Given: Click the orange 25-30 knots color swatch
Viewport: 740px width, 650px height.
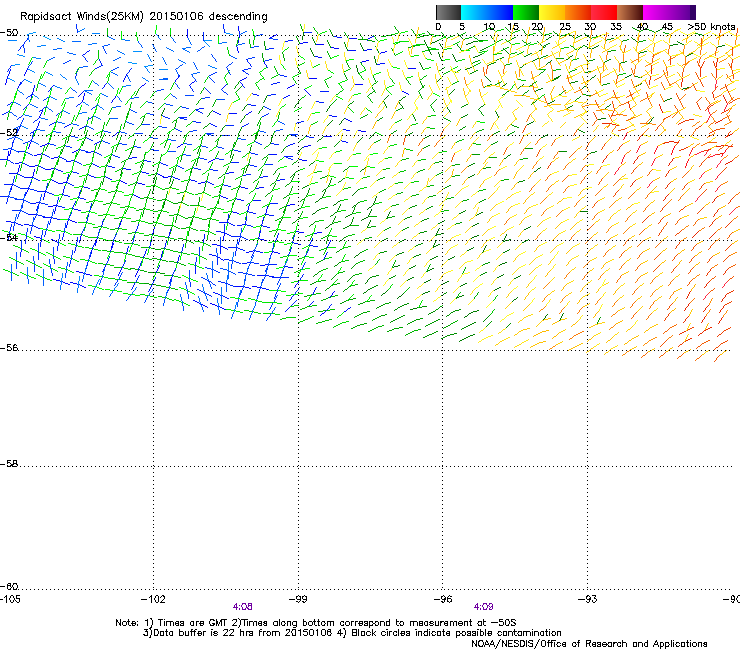Looking at the screenshot, I should 578,12.
